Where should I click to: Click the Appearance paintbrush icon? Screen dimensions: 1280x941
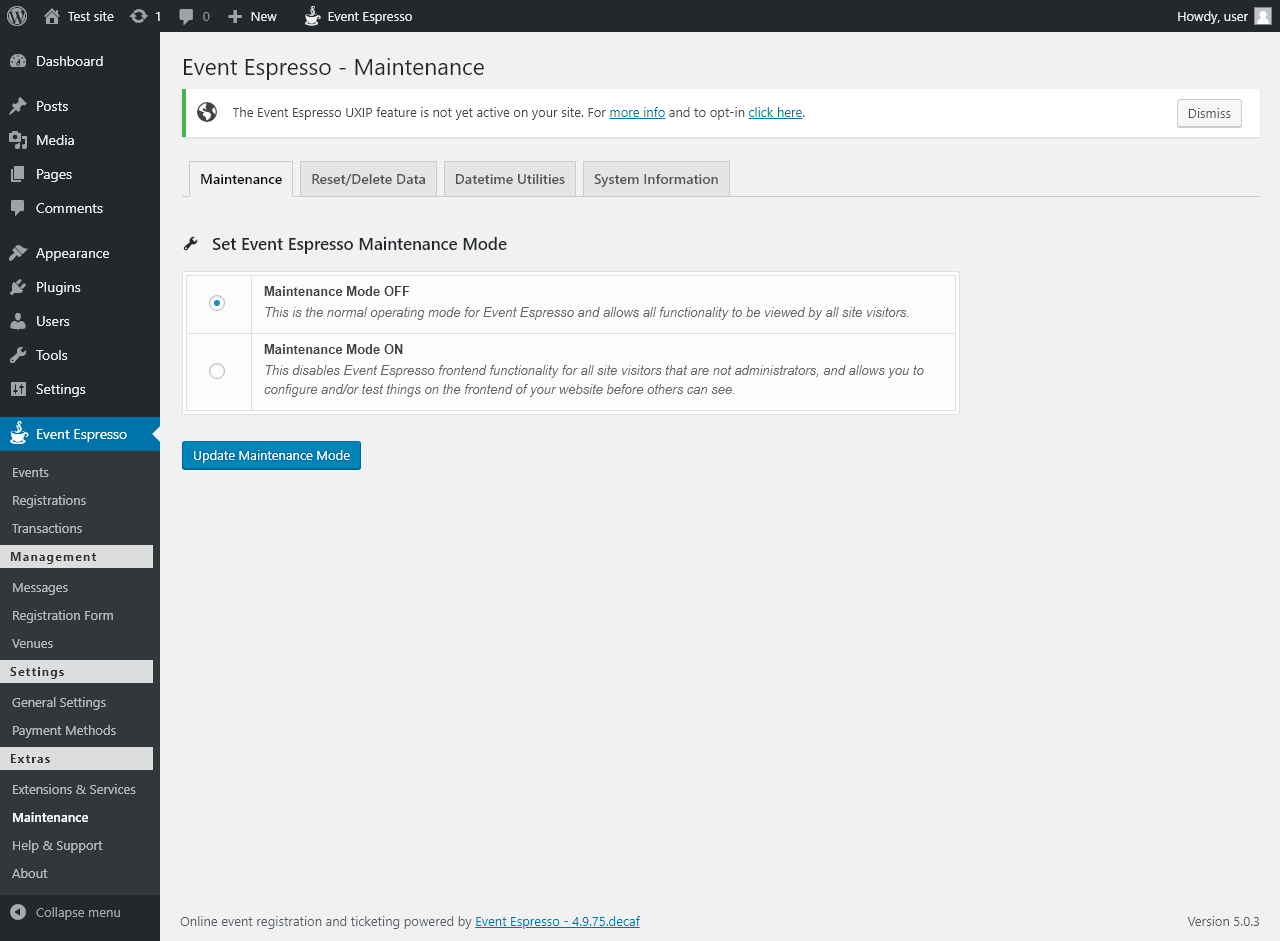click(18, 253)
